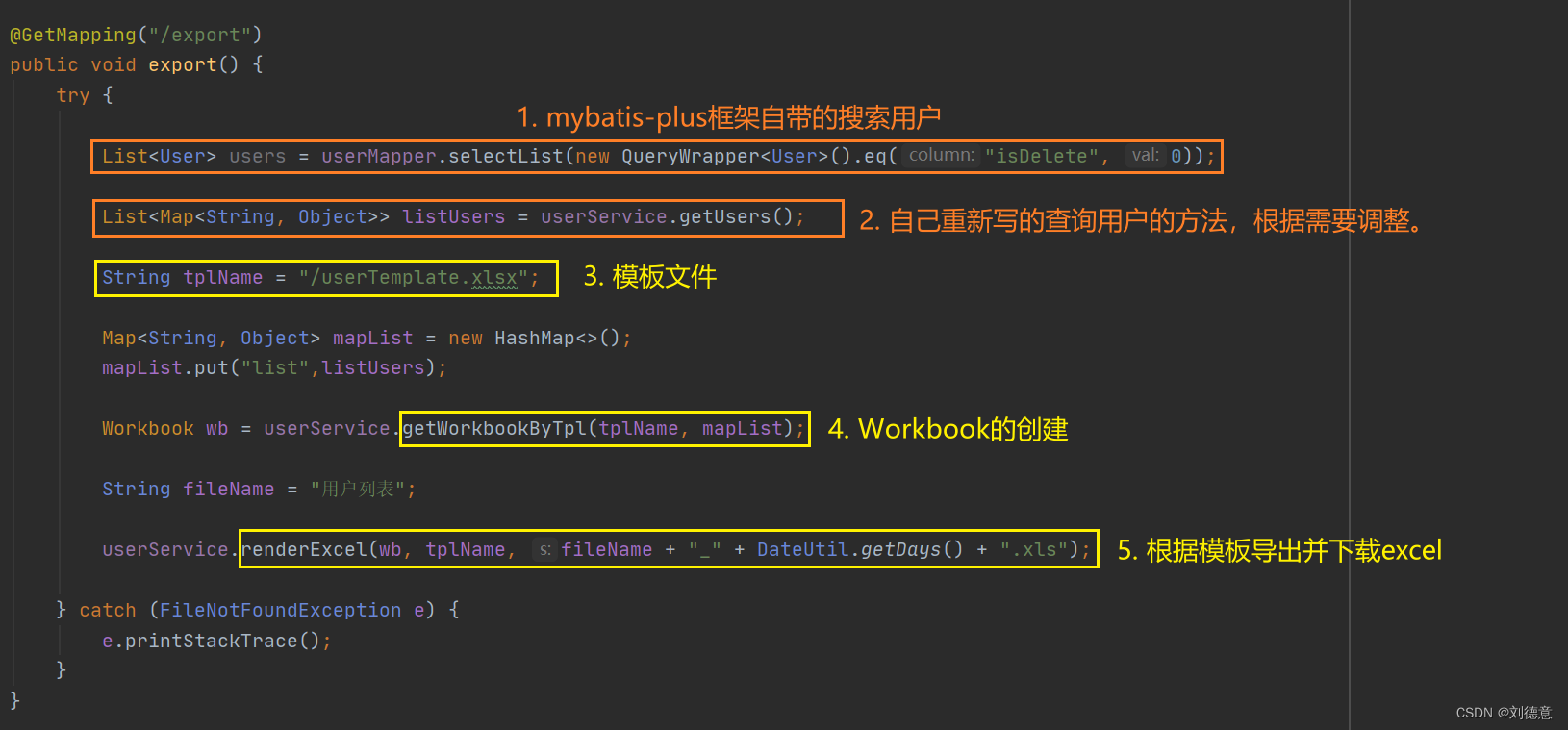Click the fileName variable declaration
Image resolution: width=1568 pixels, height=730 pixels.
tap(228, 489)
